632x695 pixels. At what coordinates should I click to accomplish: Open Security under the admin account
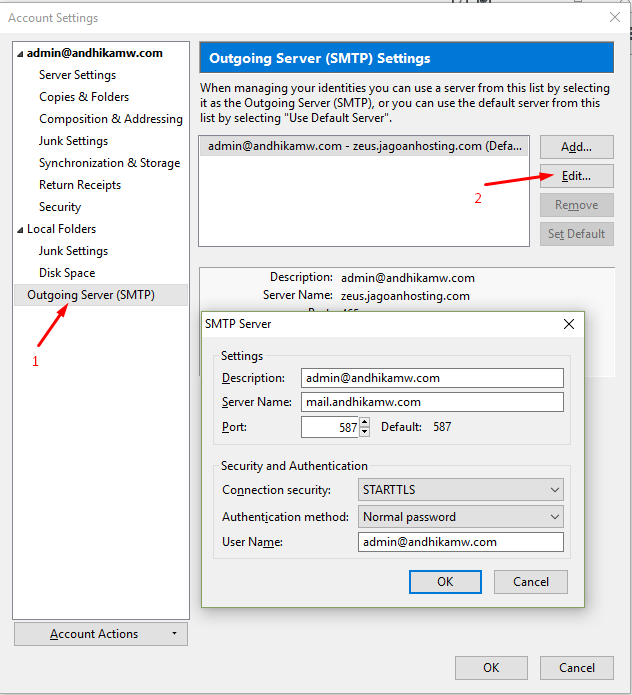pyautogui.click(x=60, y=207)
